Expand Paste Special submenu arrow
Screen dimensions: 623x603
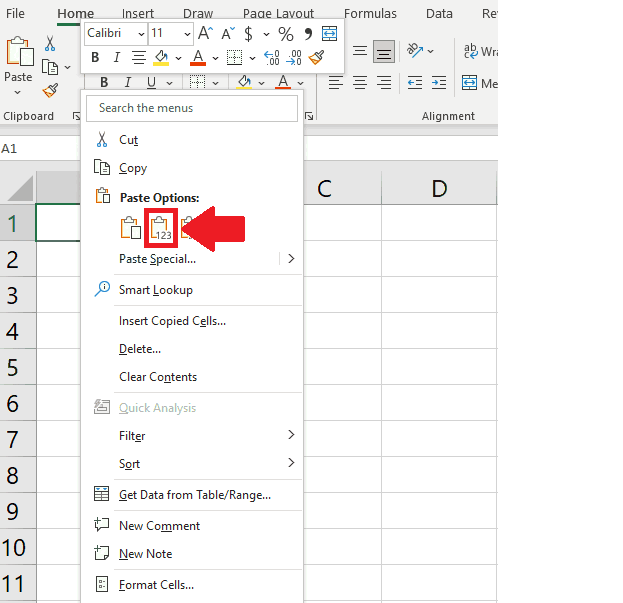291,259
